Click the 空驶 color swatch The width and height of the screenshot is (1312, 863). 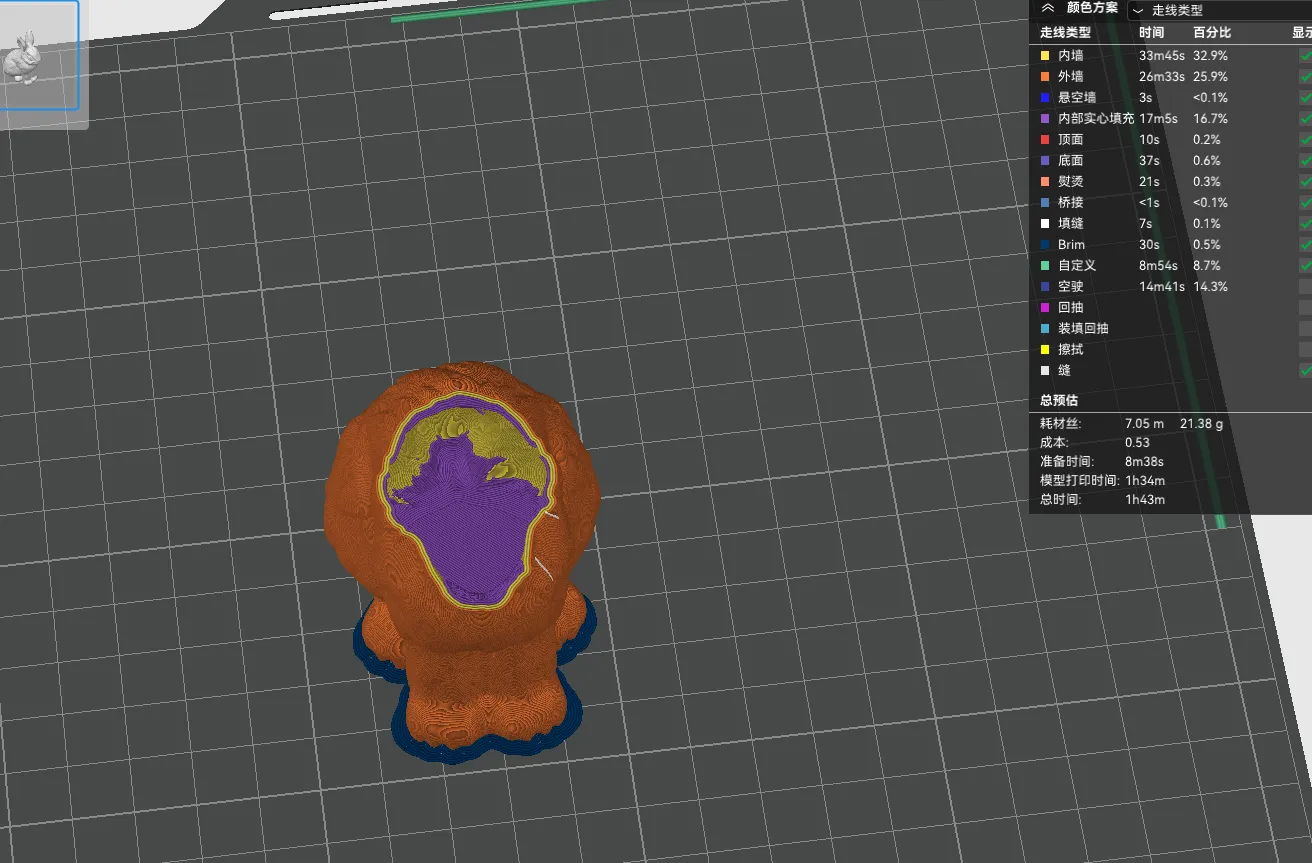1046,287
